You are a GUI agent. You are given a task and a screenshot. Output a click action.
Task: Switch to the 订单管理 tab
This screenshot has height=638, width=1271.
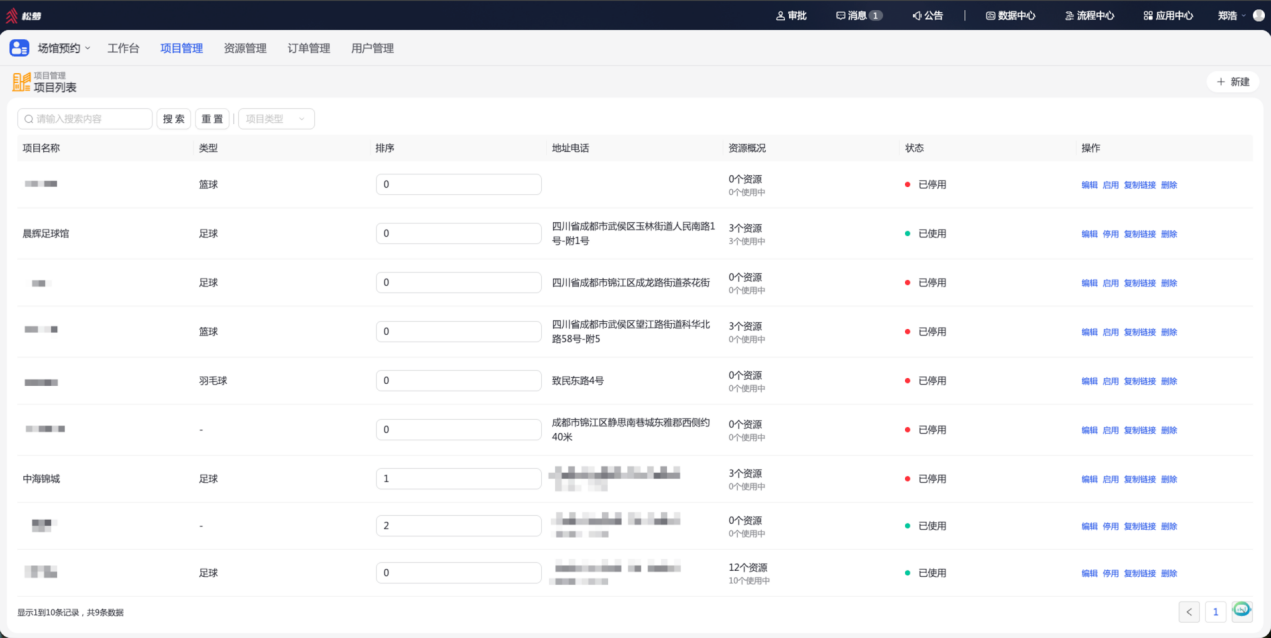(309, 48)
